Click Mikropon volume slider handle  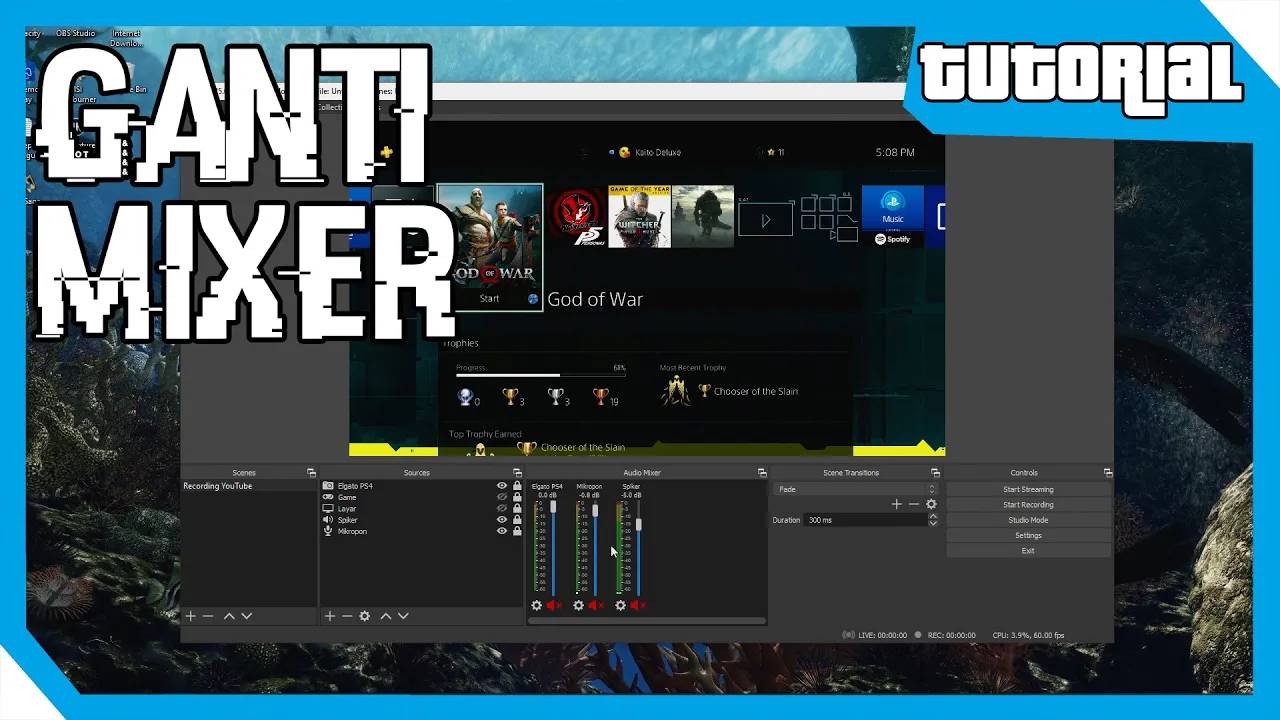click(x=595, y=511)
